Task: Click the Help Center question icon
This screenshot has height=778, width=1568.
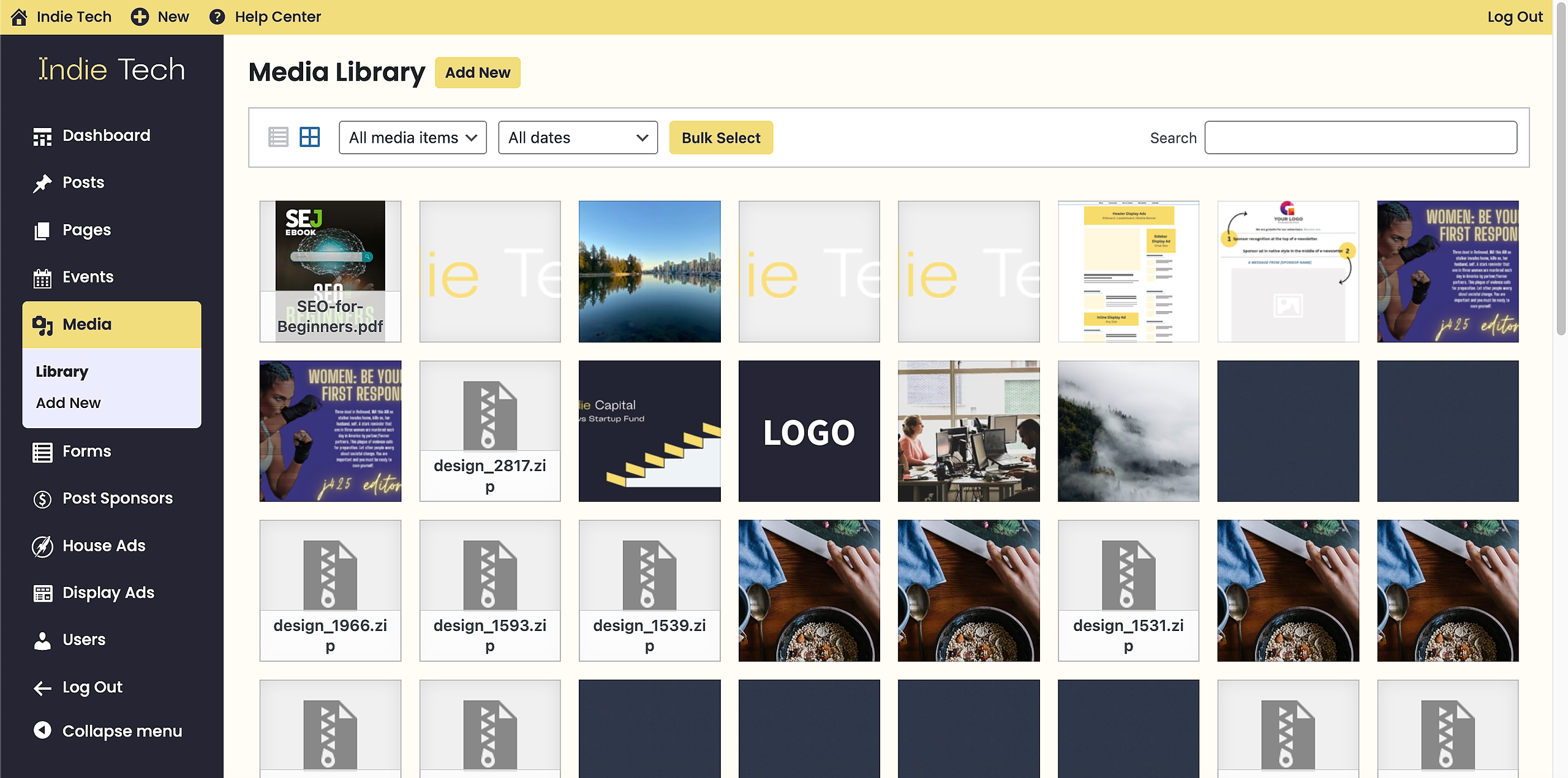Action: pos(217,17)
